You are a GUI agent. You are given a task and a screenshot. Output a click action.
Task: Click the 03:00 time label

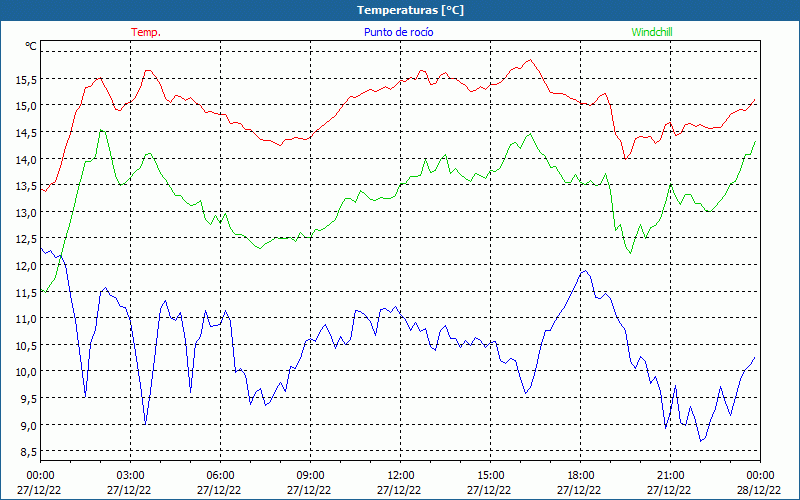coord(130,476)
